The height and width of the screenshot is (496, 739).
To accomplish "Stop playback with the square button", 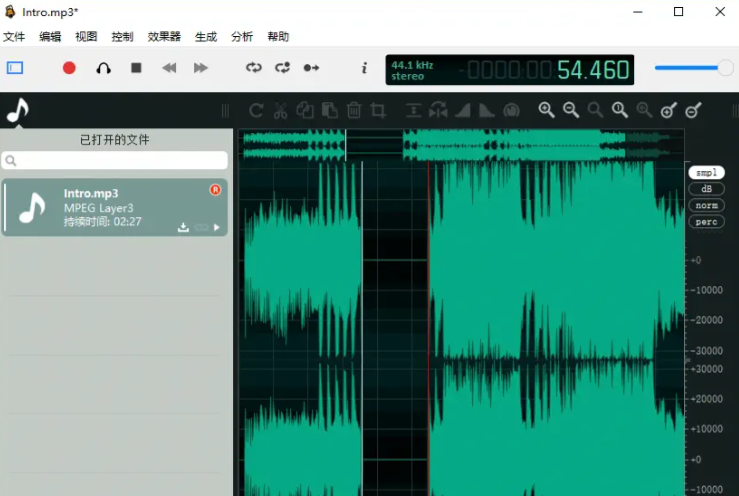I will (136, 68).
